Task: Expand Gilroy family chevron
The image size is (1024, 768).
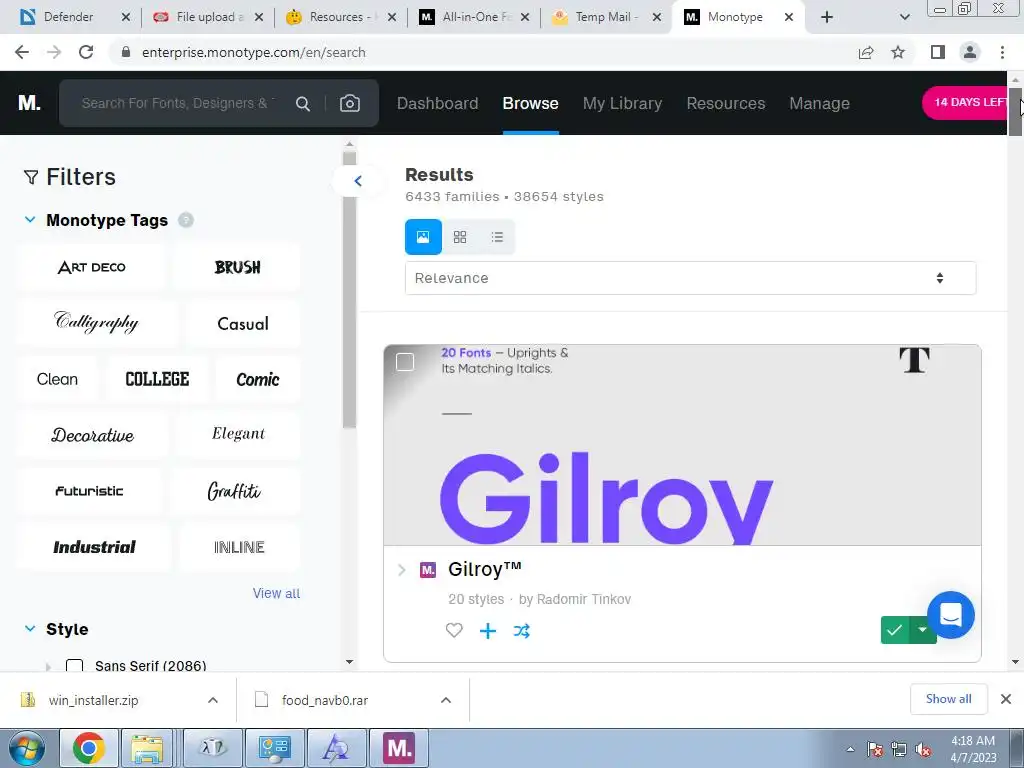Action: pyautogui.click(x=402, y=570)
